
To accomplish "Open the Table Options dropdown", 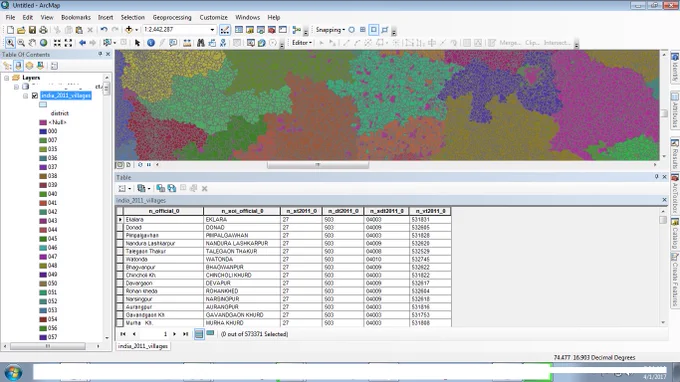I will coord(124,189).
